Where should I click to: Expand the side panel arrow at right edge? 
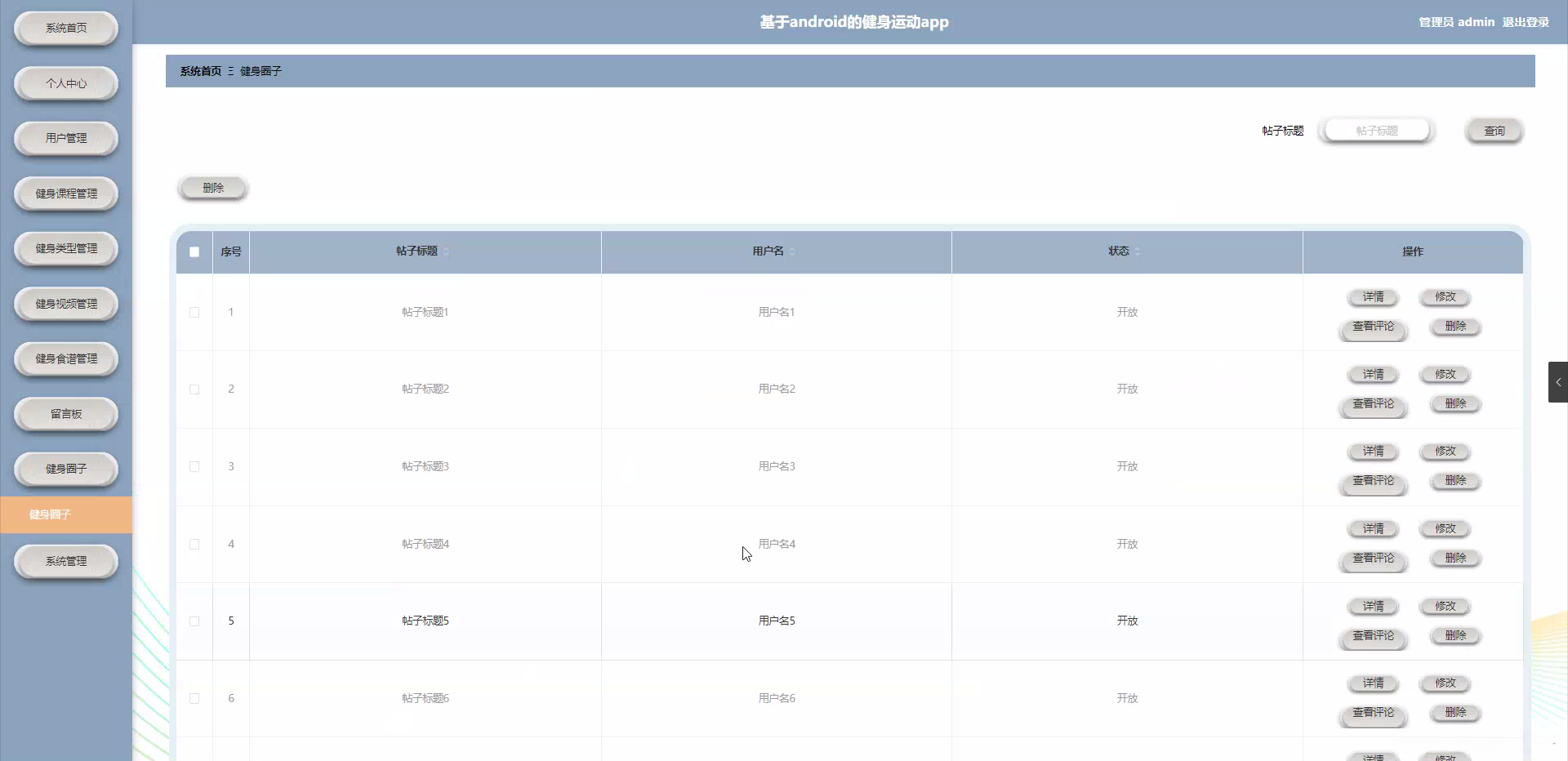1558,382
